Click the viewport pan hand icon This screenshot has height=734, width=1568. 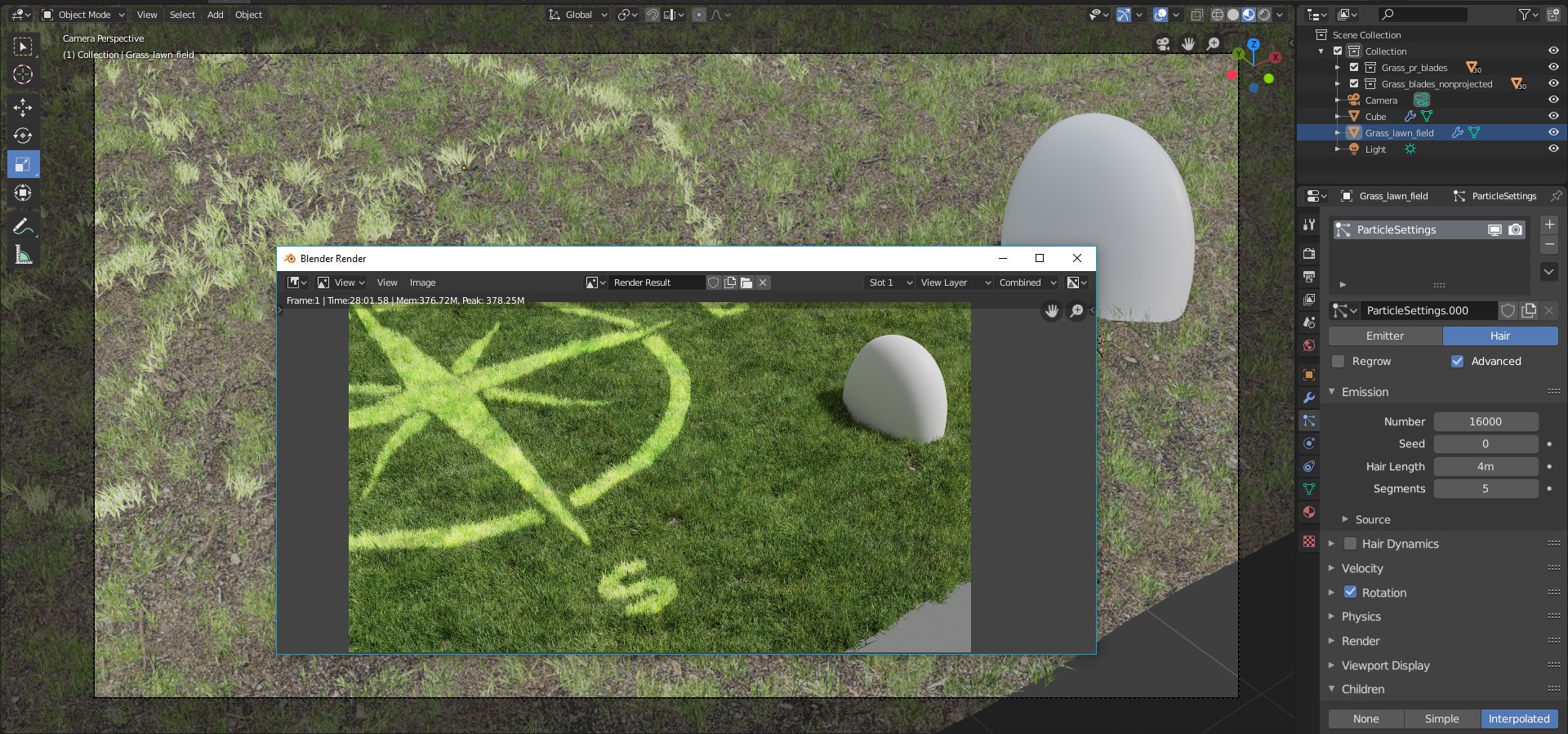(x=1188, y=44)
